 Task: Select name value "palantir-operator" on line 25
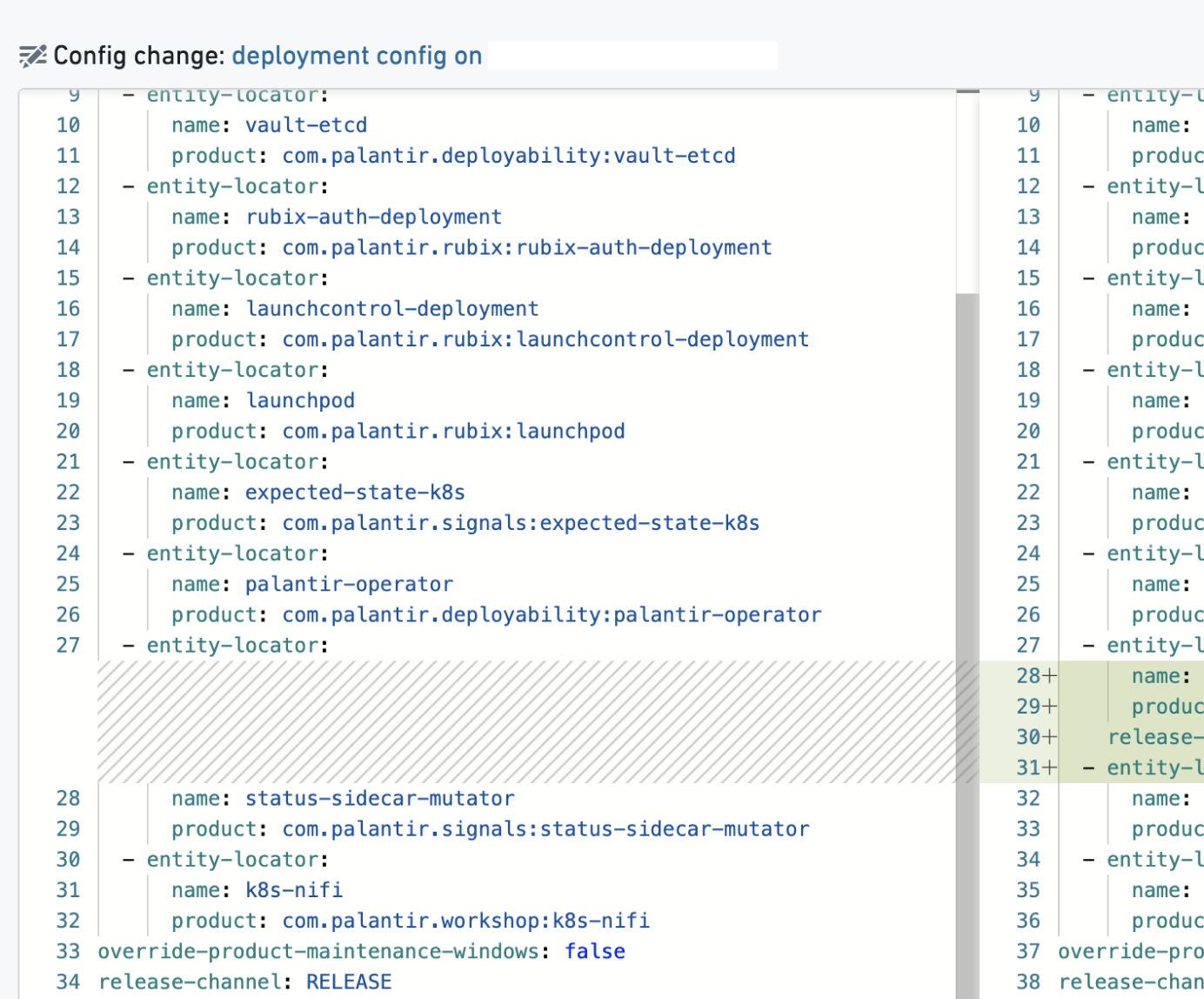[349, 584]
